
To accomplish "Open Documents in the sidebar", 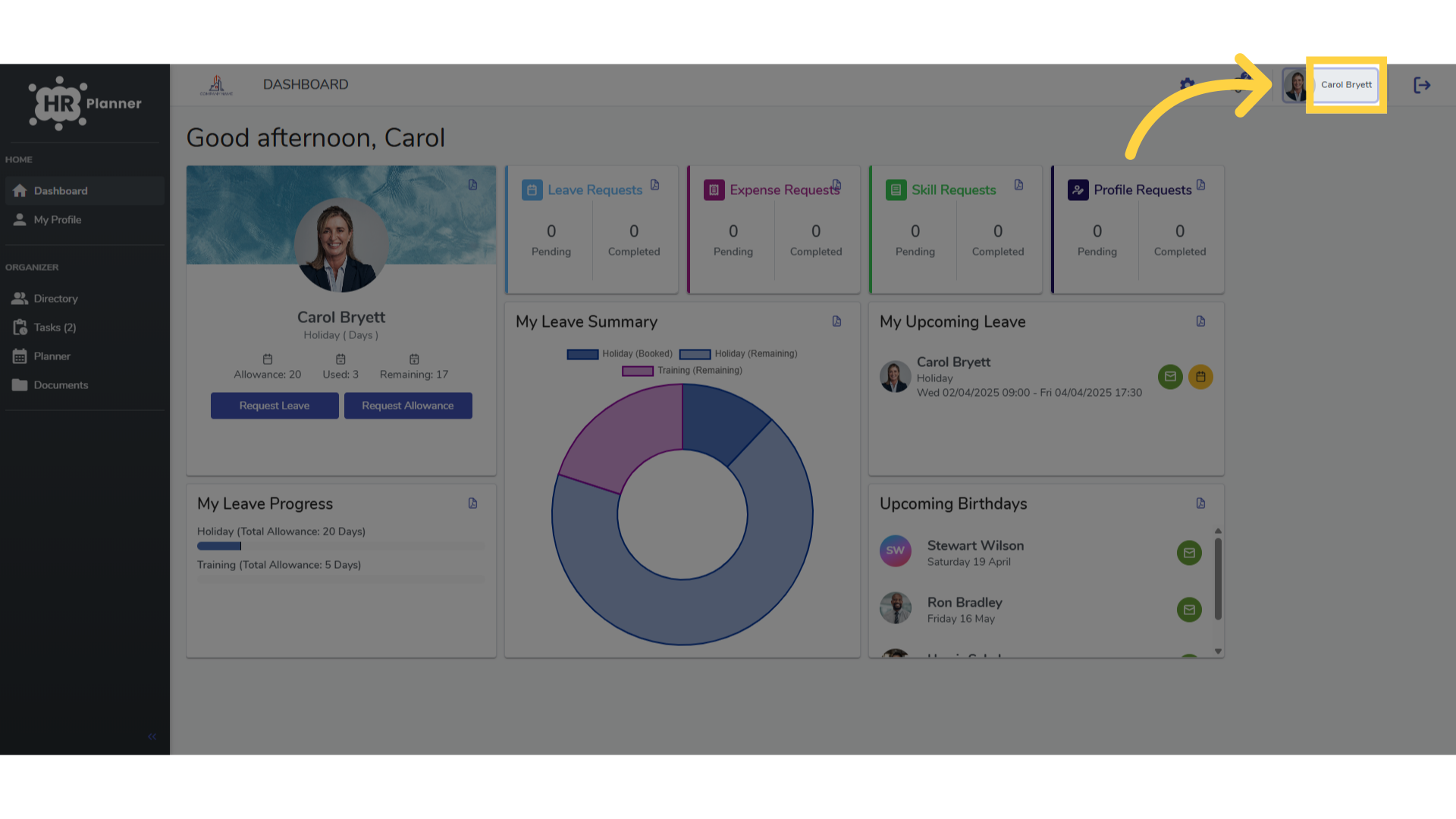I will [85, 385].
